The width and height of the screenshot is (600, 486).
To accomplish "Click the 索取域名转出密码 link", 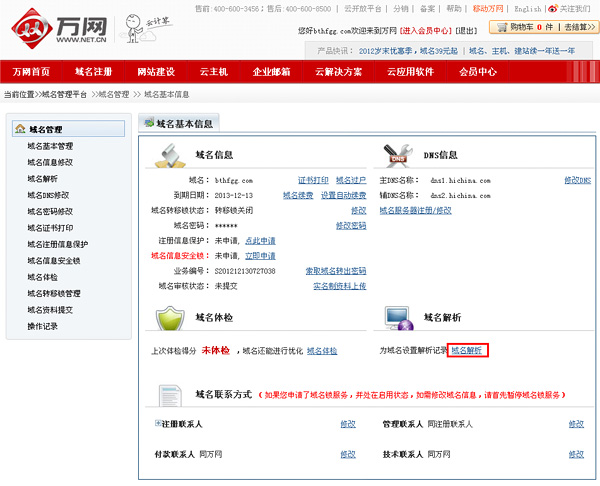I will pos(336,271).
